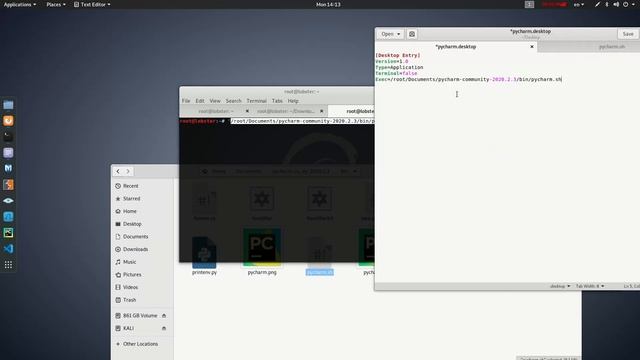Open terminal Help menu
Viewport: 640px width, 360px height.
click(293, 101)
